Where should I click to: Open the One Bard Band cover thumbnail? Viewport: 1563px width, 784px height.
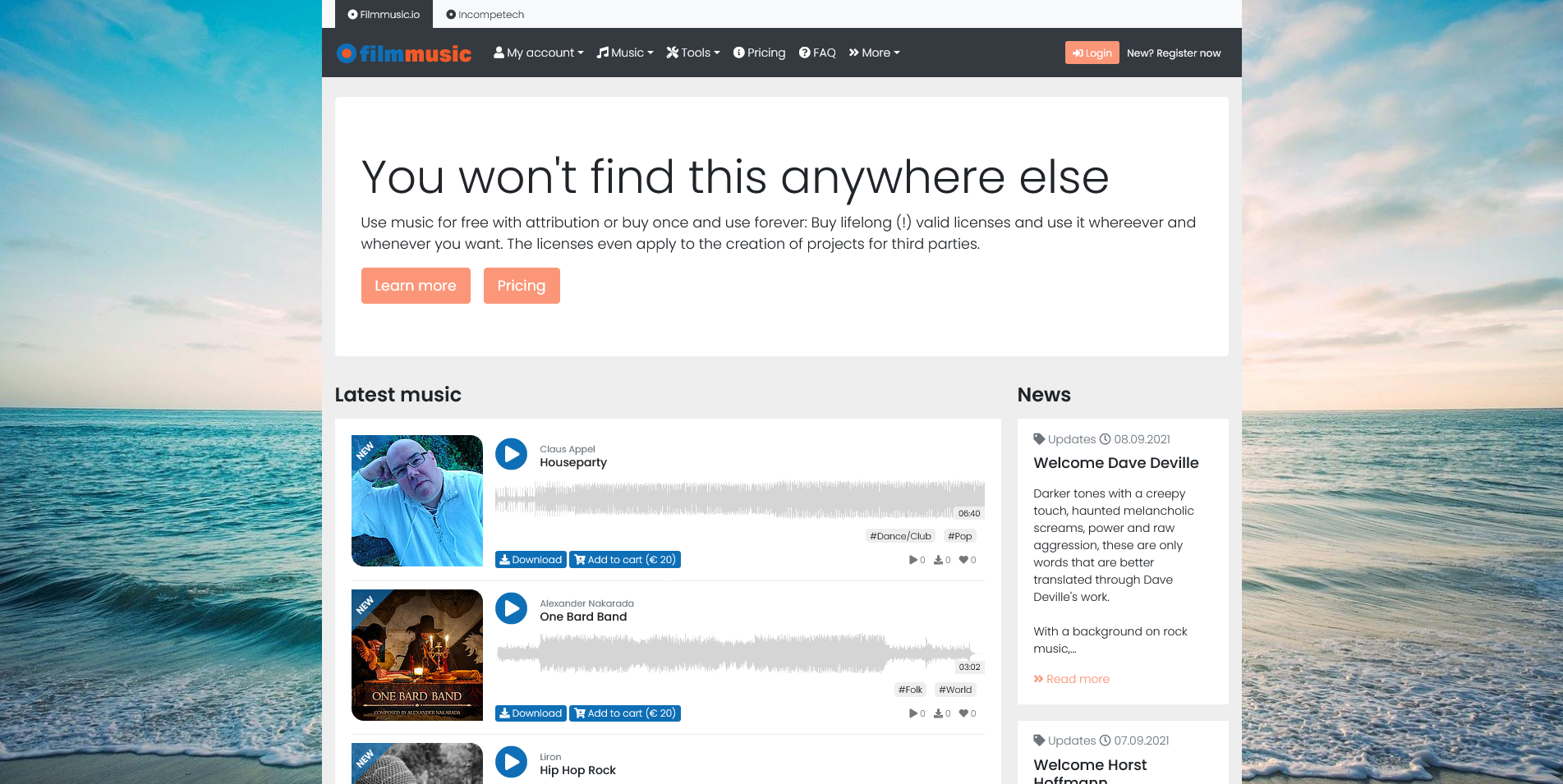pos(417,655)
